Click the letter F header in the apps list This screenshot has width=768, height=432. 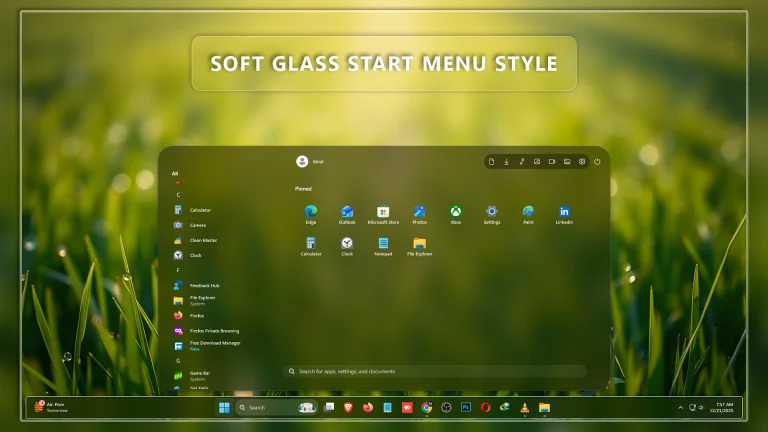(178, 270)
